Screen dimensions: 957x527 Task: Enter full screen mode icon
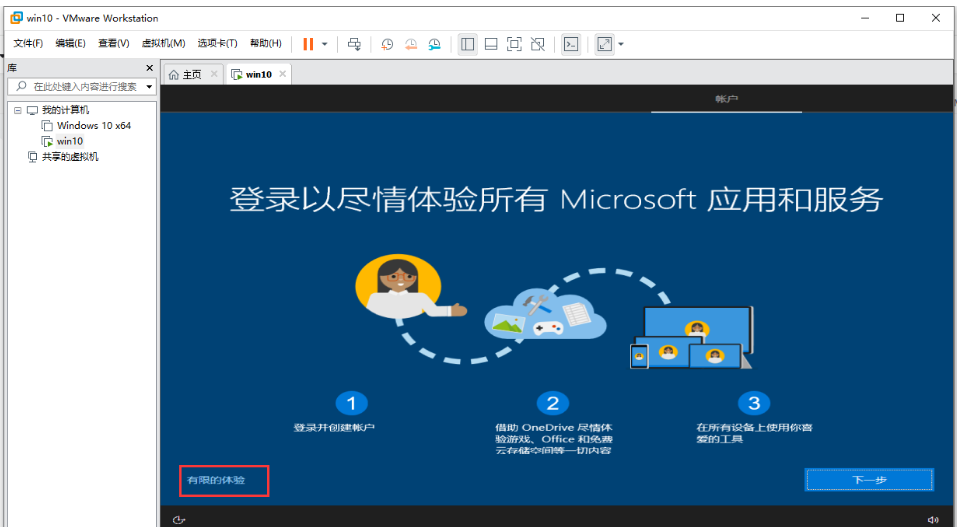(515, 44)
